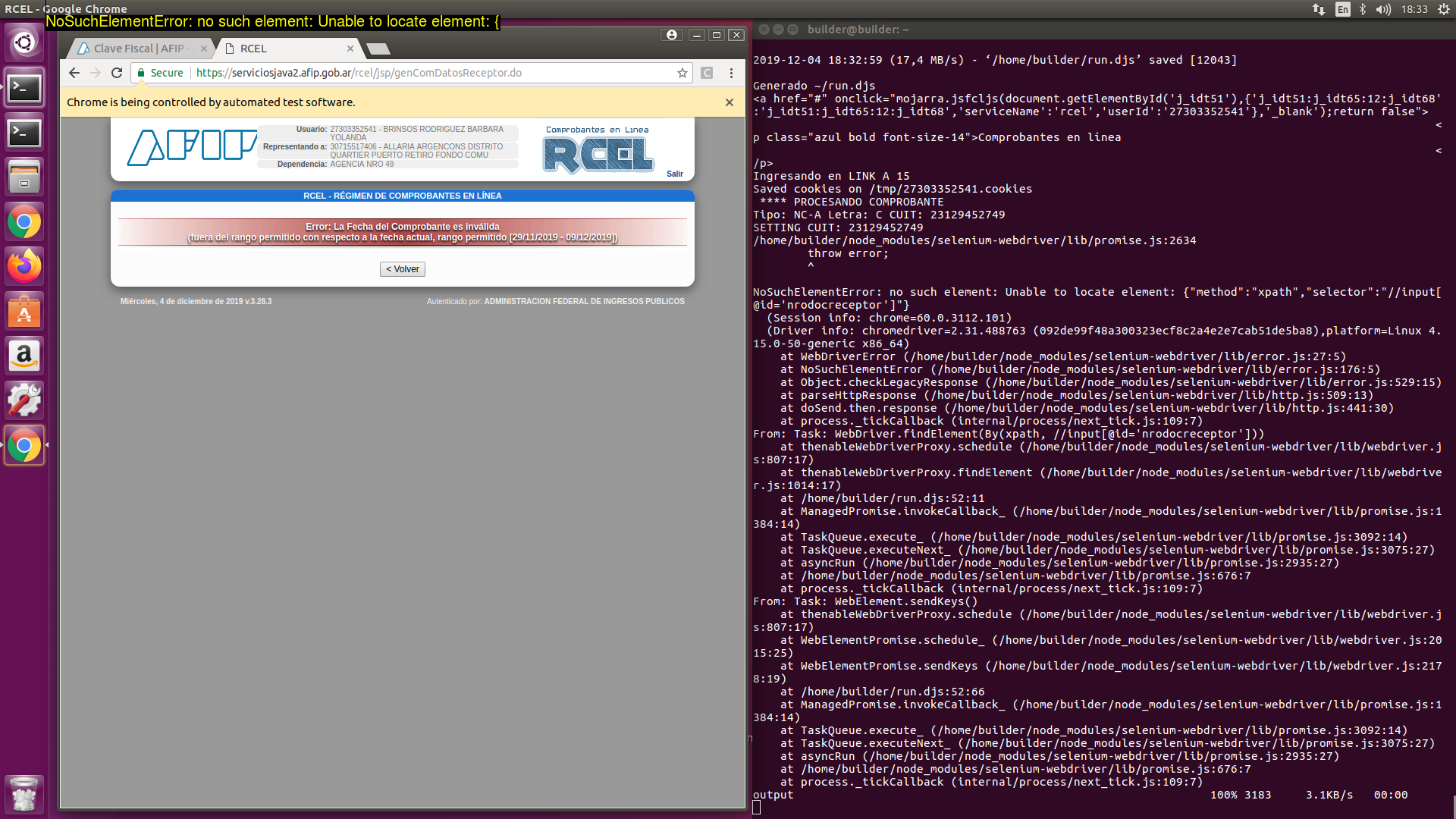1456x819 pixels.
Task: Click the RCEL Comprobantes en Linea logo
Action: (598, 150)
